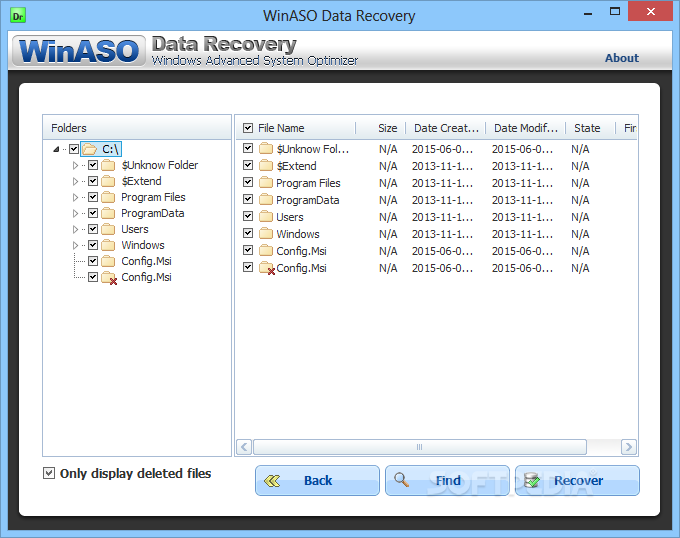Screen dimensions: 680x538
Task: Open the About link
Action: [621, 58]
